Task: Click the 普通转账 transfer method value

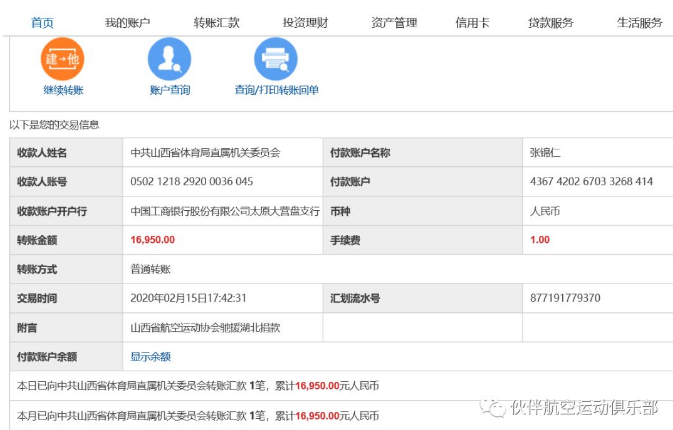Action: click(151, 269)
